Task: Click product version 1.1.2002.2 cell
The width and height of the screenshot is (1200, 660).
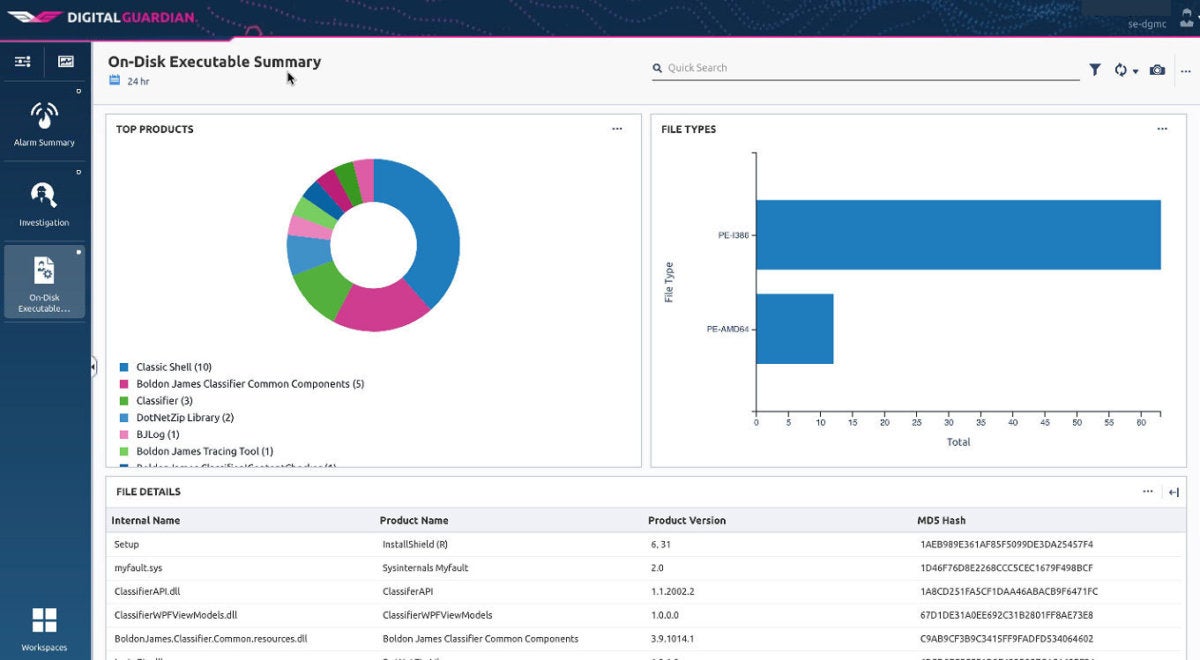Action: 672,591
